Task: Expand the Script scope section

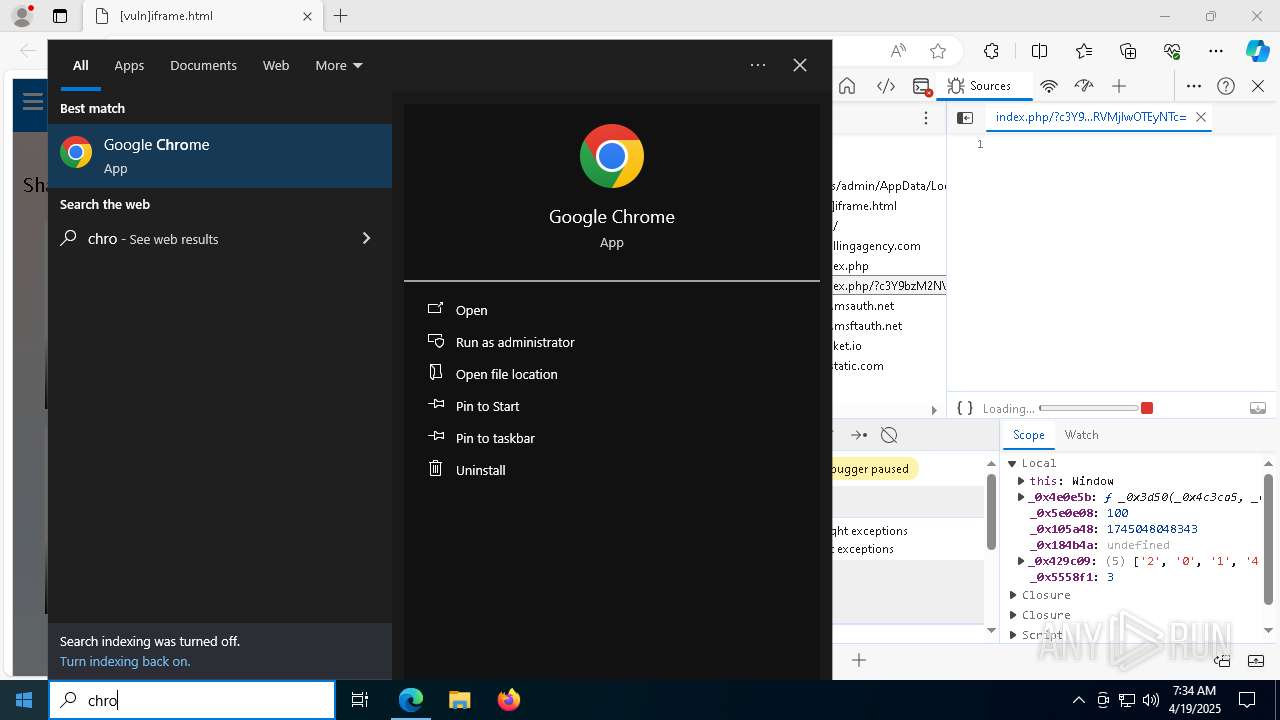Action: [x=1013, y=635]
